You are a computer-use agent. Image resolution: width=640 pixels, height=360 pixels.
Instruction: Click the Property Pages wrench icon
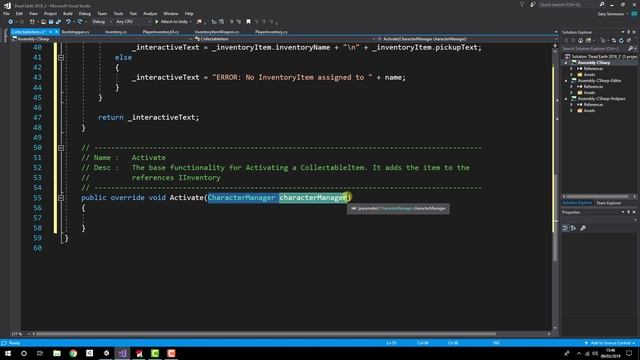[x=583, y=228]
